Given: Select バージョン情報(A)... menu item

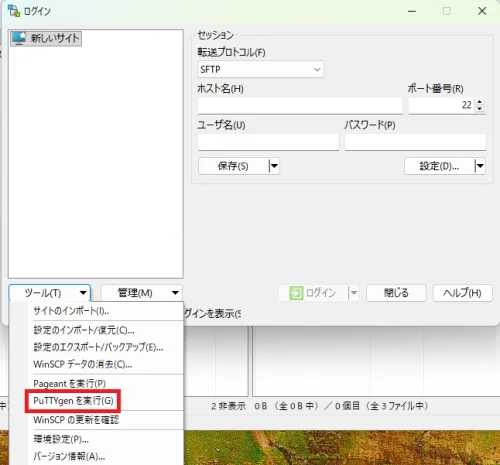Looking at the screenshot, I should click(97, 456).
